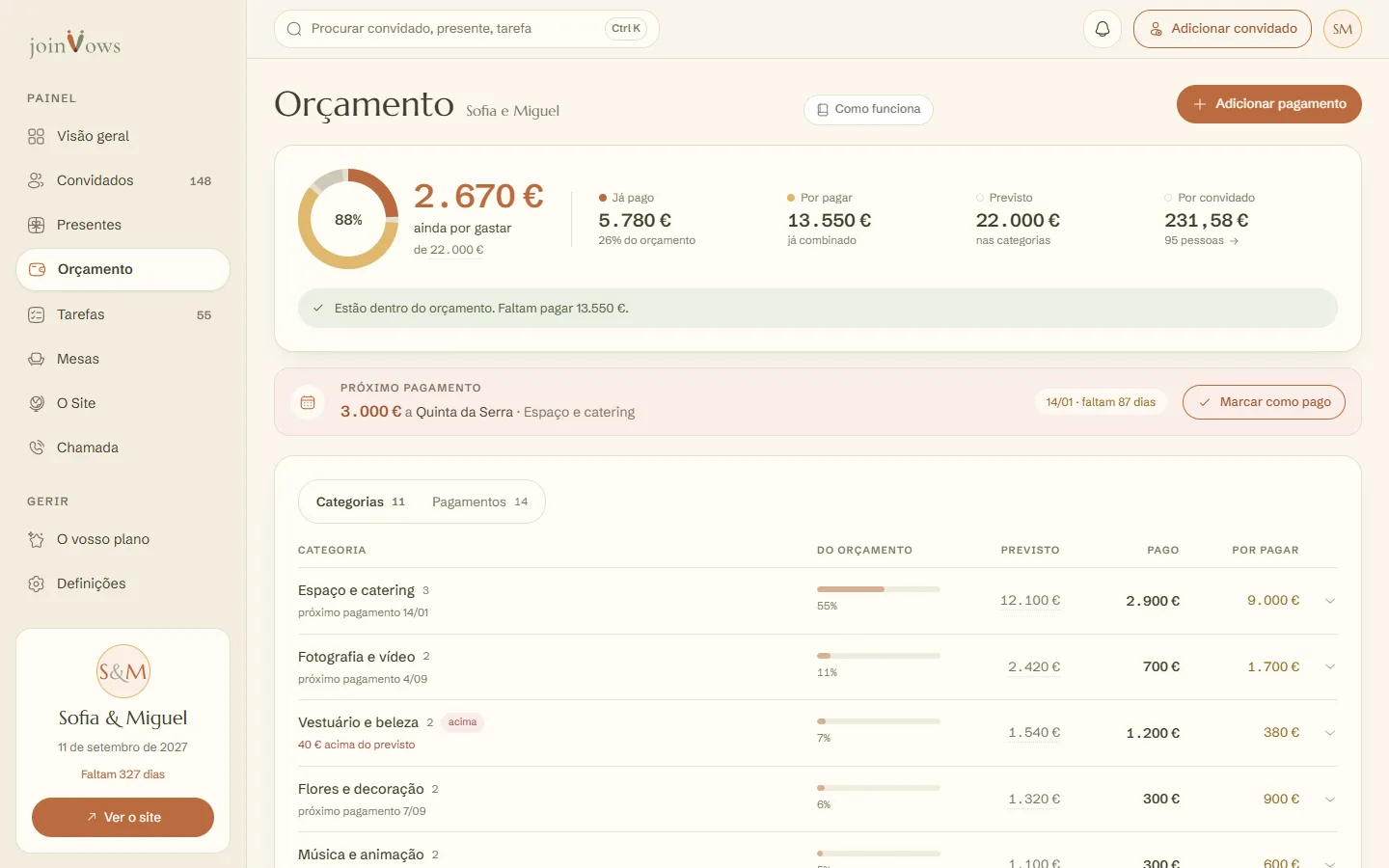The height and width of the screenshot is (868, 1389).
Task: Expand the Flores e decoração row chevron
Action: click(1330, 799)
